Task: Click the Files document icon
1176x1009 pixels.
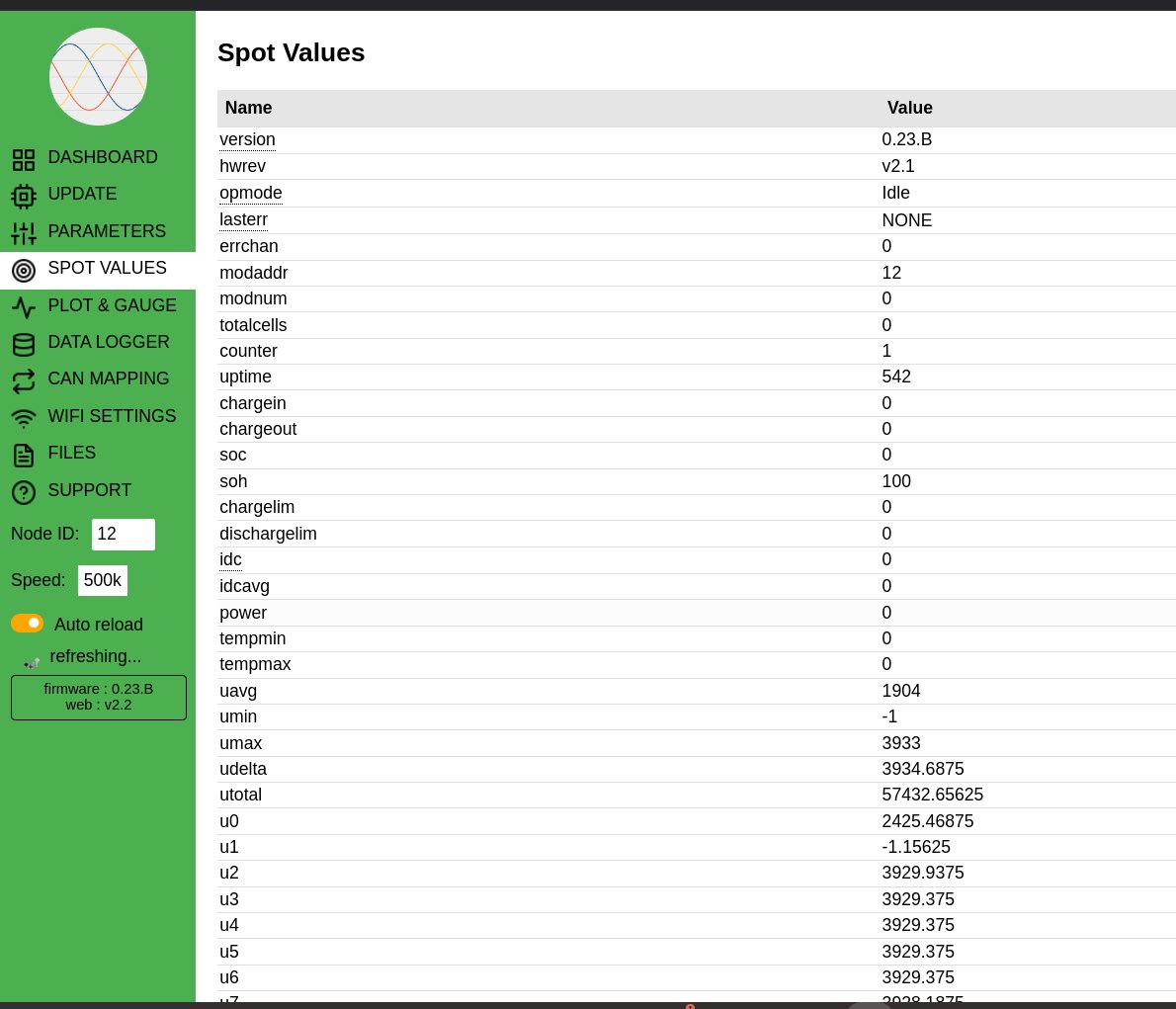Action: click(24, 455)
